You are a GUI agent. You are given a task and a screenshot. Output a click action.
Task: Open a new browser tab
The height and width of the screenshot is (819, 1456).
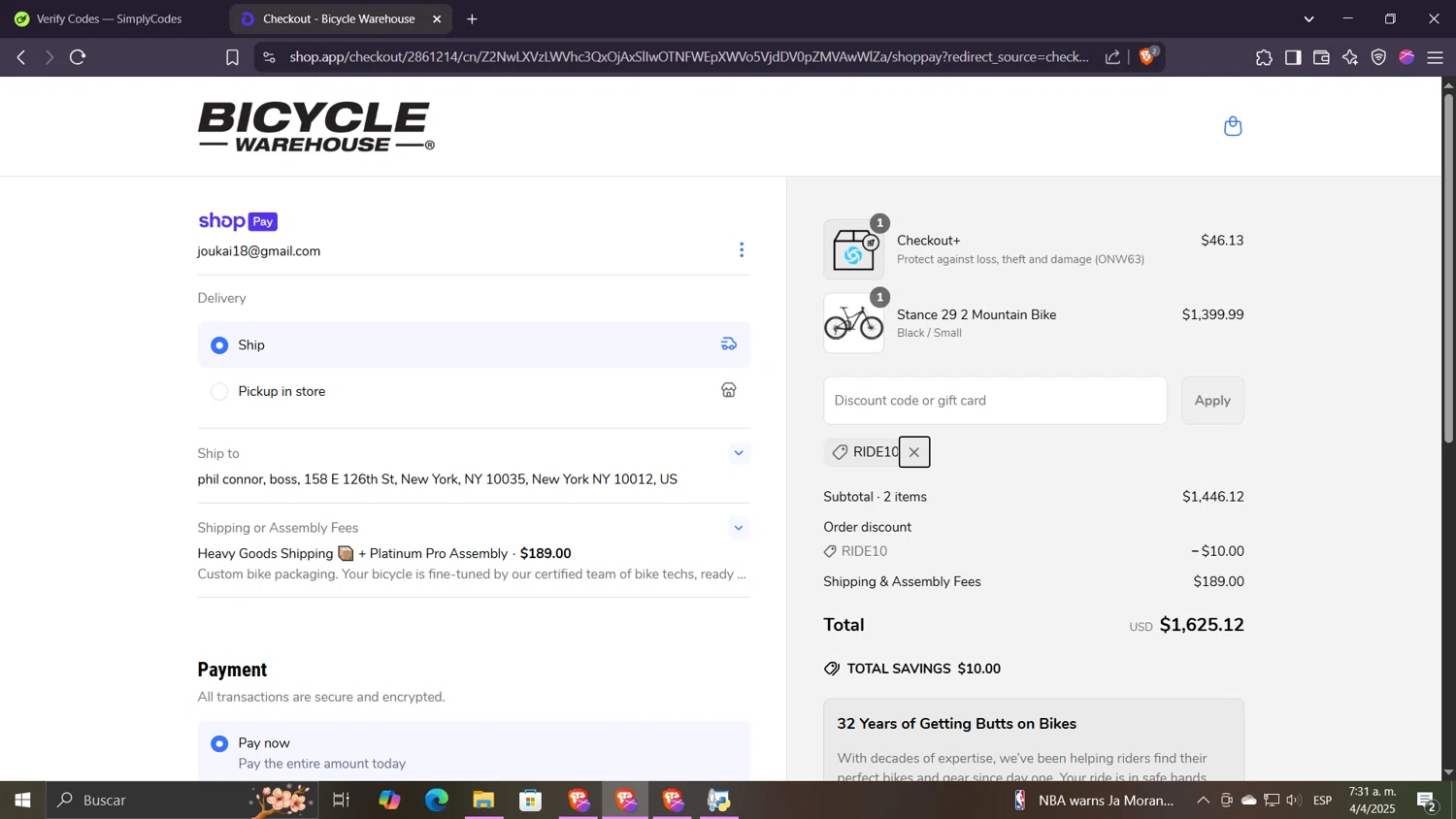[x=472, y=18]
